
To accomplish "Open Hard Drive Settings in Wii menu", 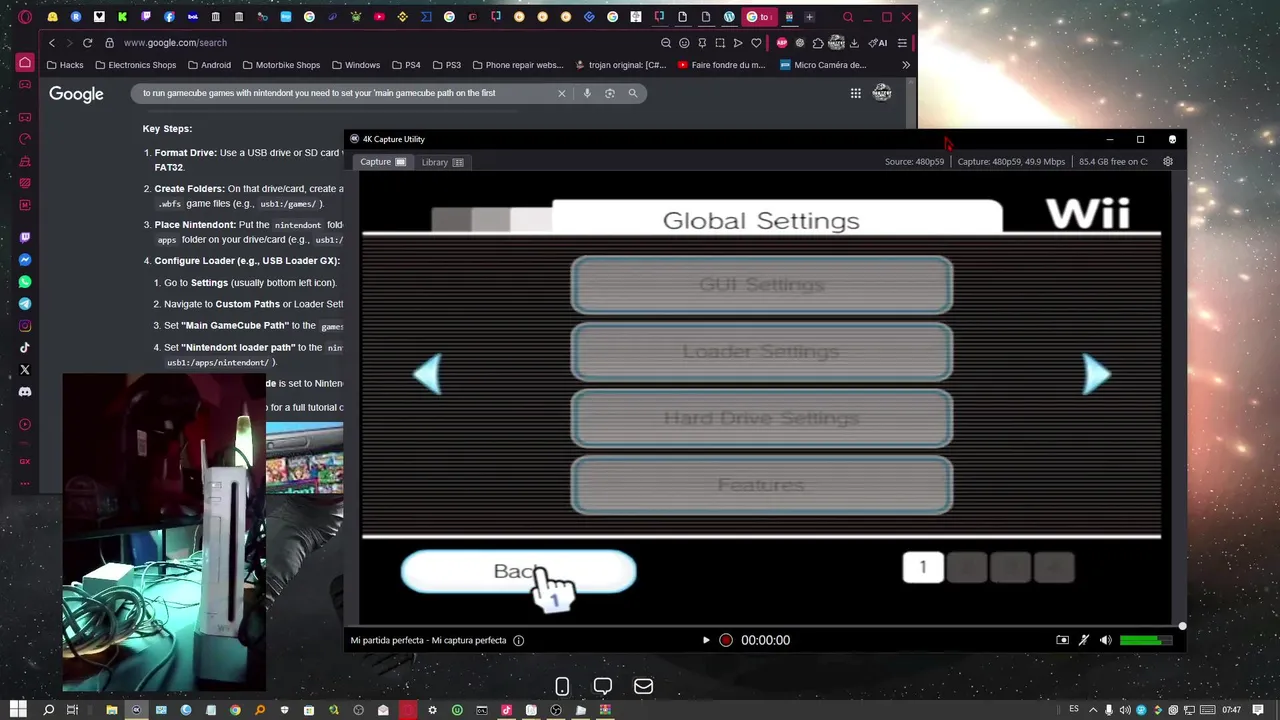I will tap(761, 418).
